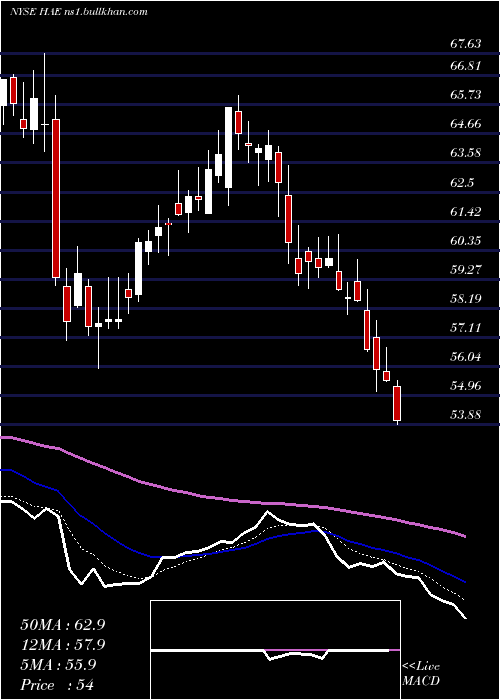Click the <<Live MACD label

(x=421, y=674)
